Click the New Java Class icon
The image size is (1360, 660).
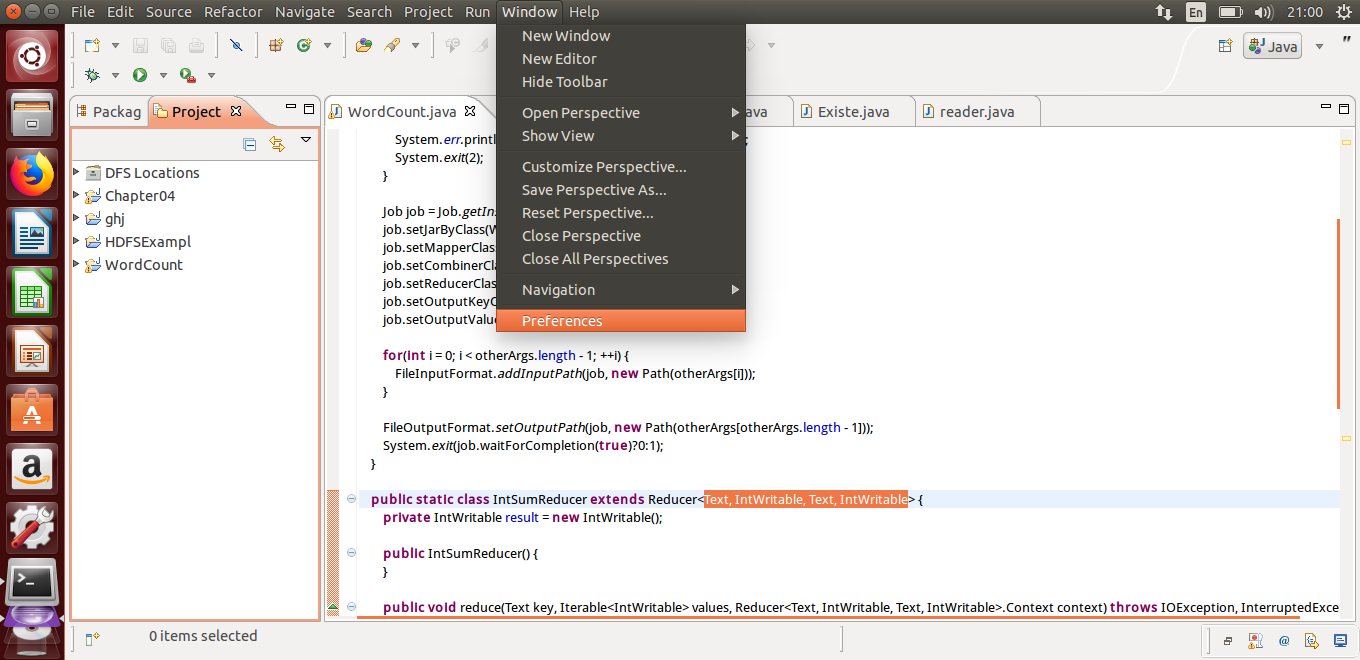(303, 45)
